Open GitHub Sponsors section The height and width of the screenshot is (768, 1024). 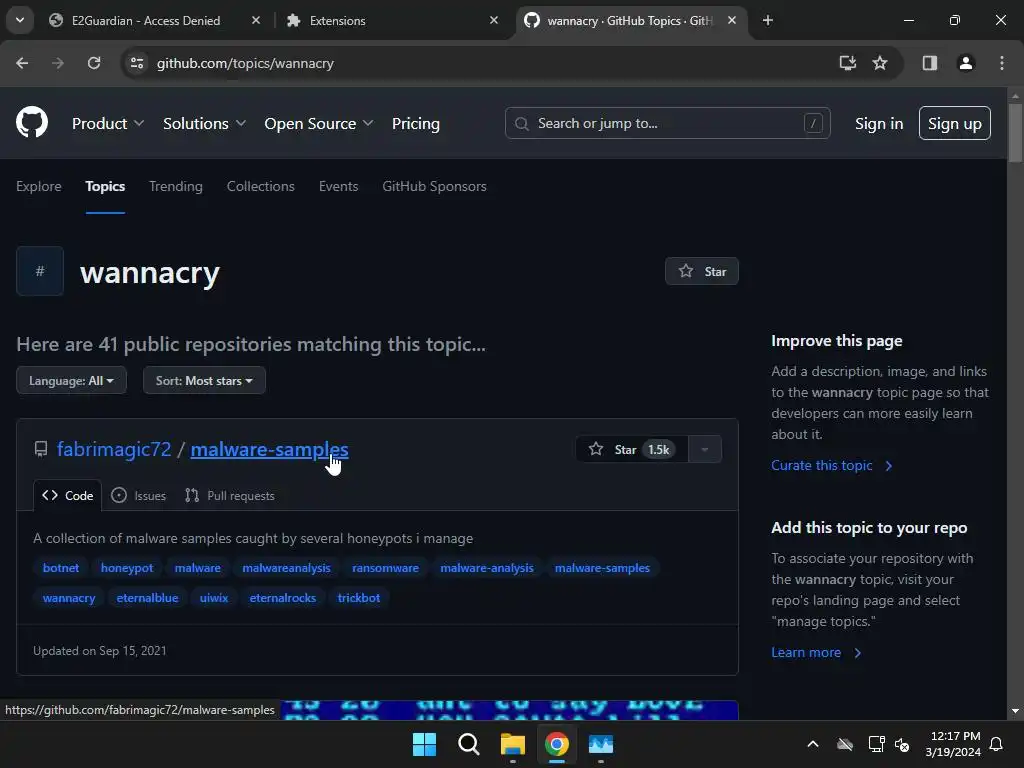click(434, 186)
